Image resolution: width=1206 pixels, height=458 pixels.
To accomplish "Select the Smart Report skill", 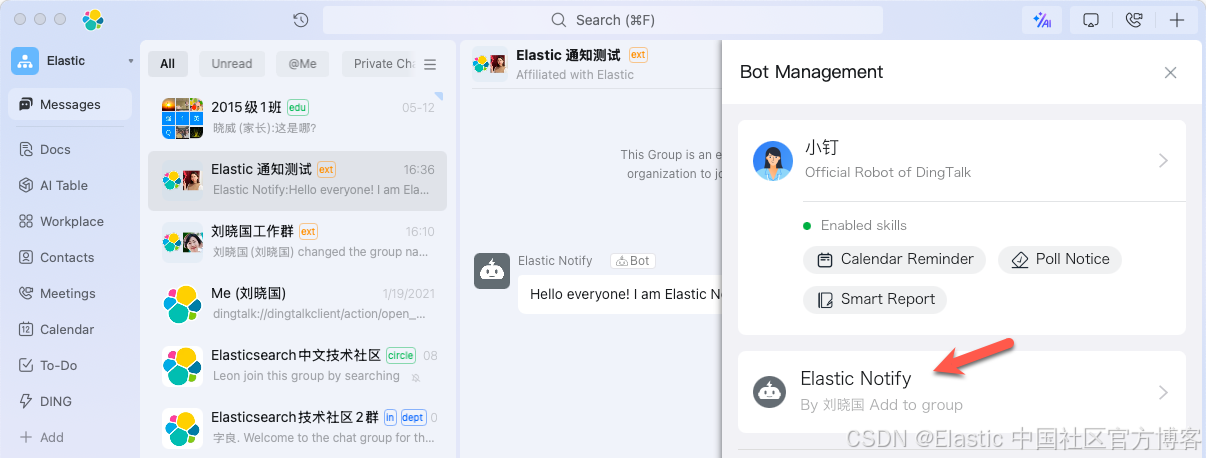I will 875,299.
